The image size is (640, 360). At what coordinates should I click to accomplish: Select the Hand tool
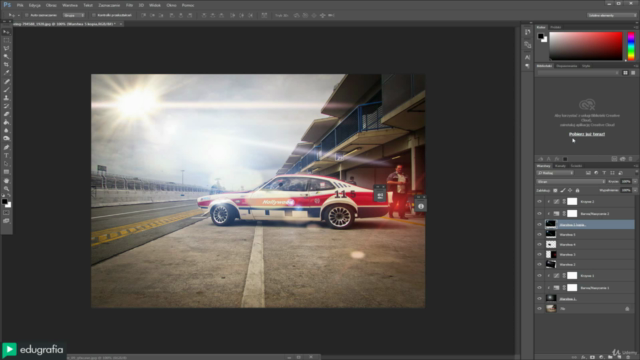tap(6, 180)
